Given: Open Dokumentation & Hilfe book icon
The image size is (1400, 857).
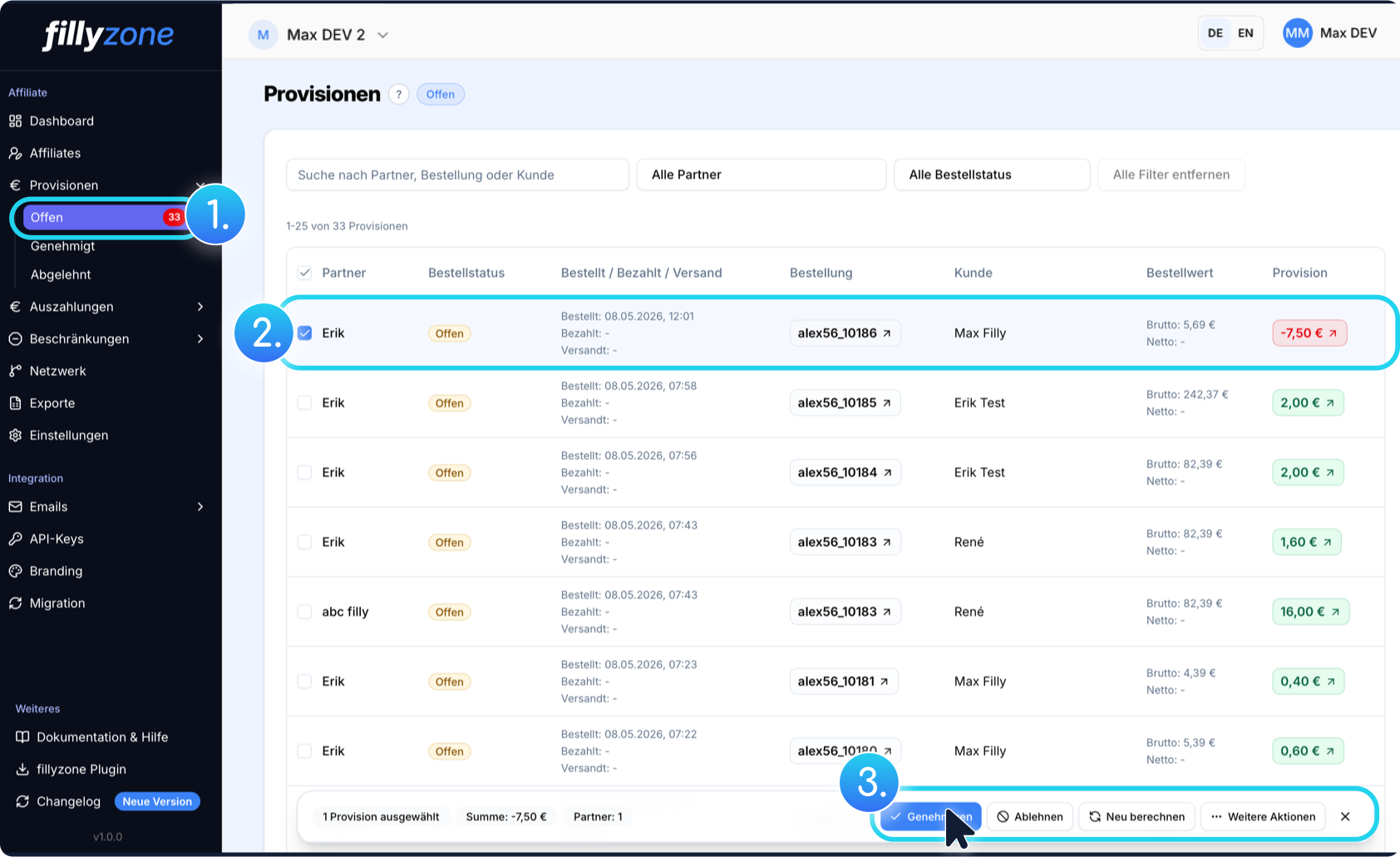Looking at the screenshot, I should (x=22, y=737).
